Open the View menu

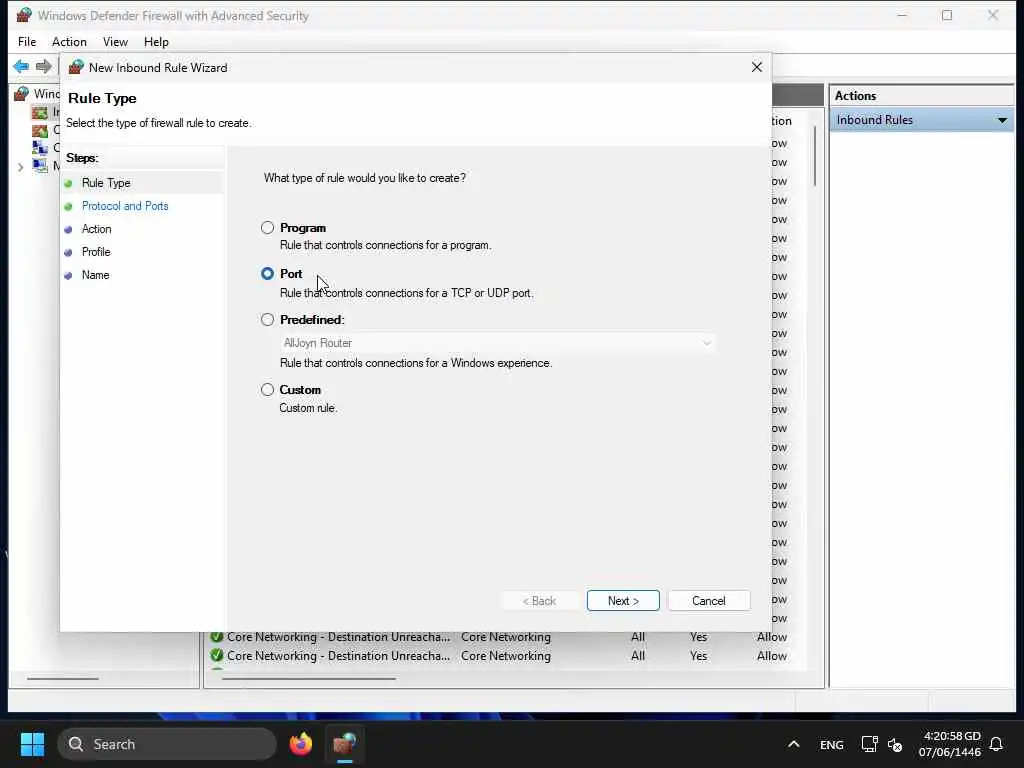point(115,42)
